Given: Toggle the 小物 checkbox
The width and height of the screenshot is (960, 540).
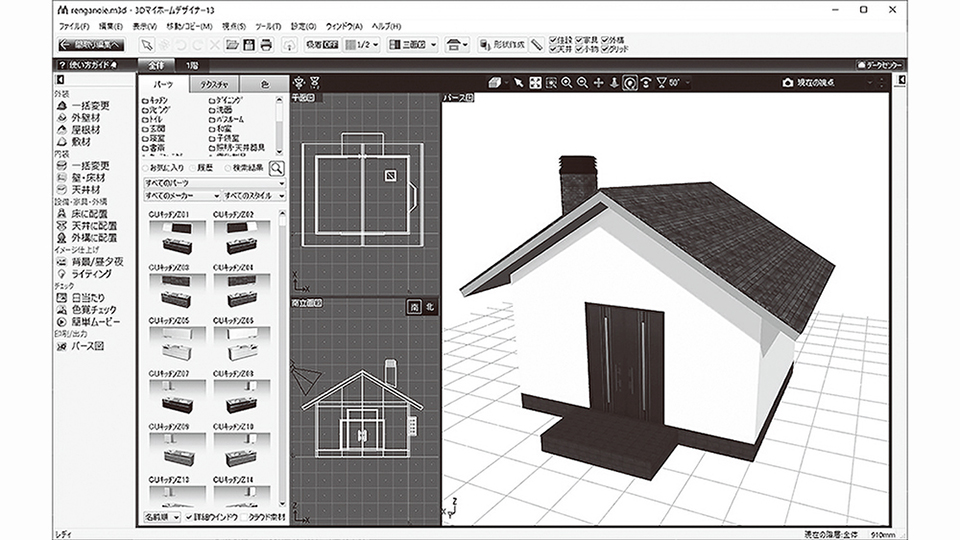Looking at the screenshot, I should coord(579,48).
